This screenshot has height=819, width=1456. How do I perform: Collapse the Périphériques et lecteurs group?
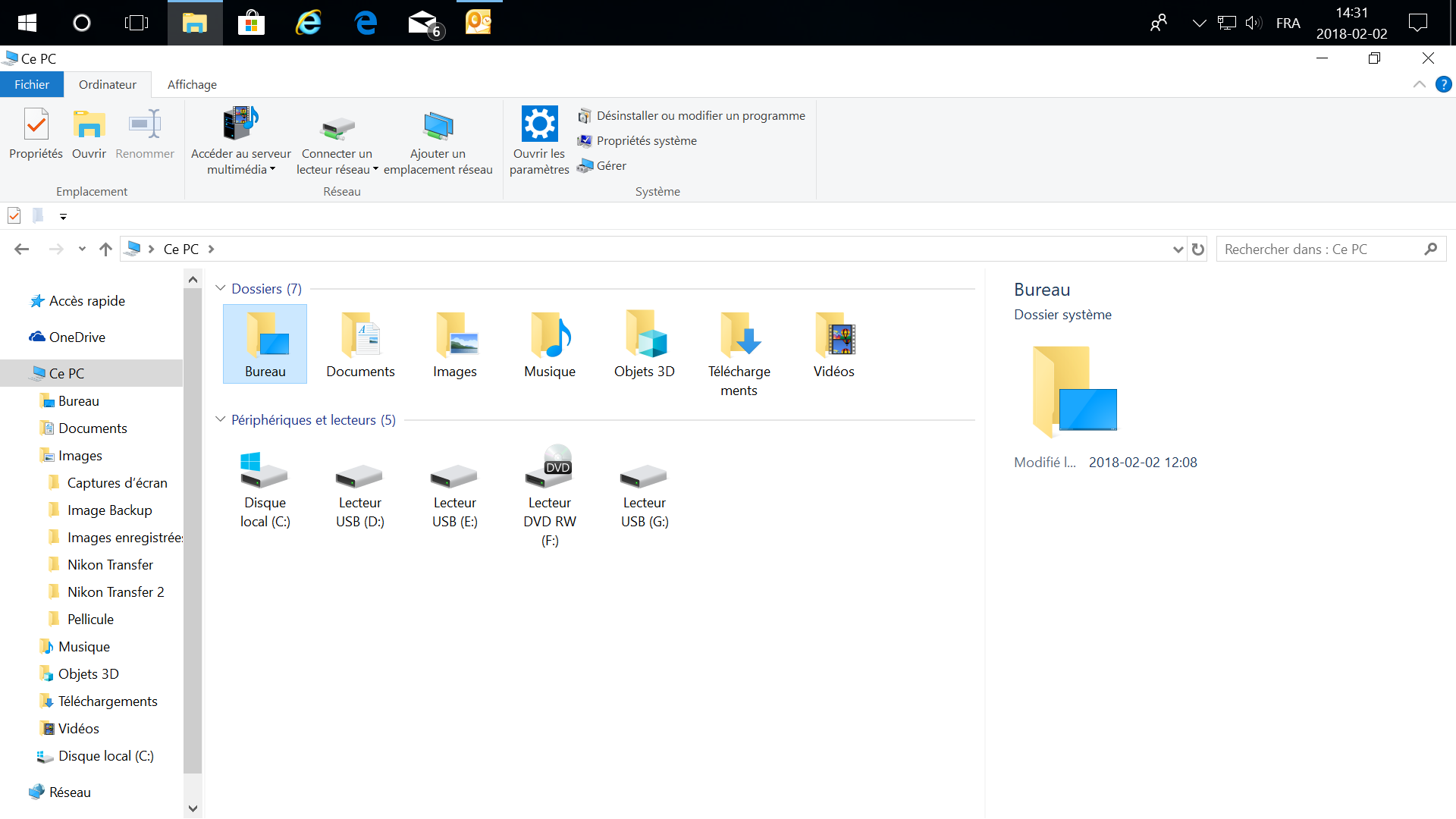click(221, 419)
